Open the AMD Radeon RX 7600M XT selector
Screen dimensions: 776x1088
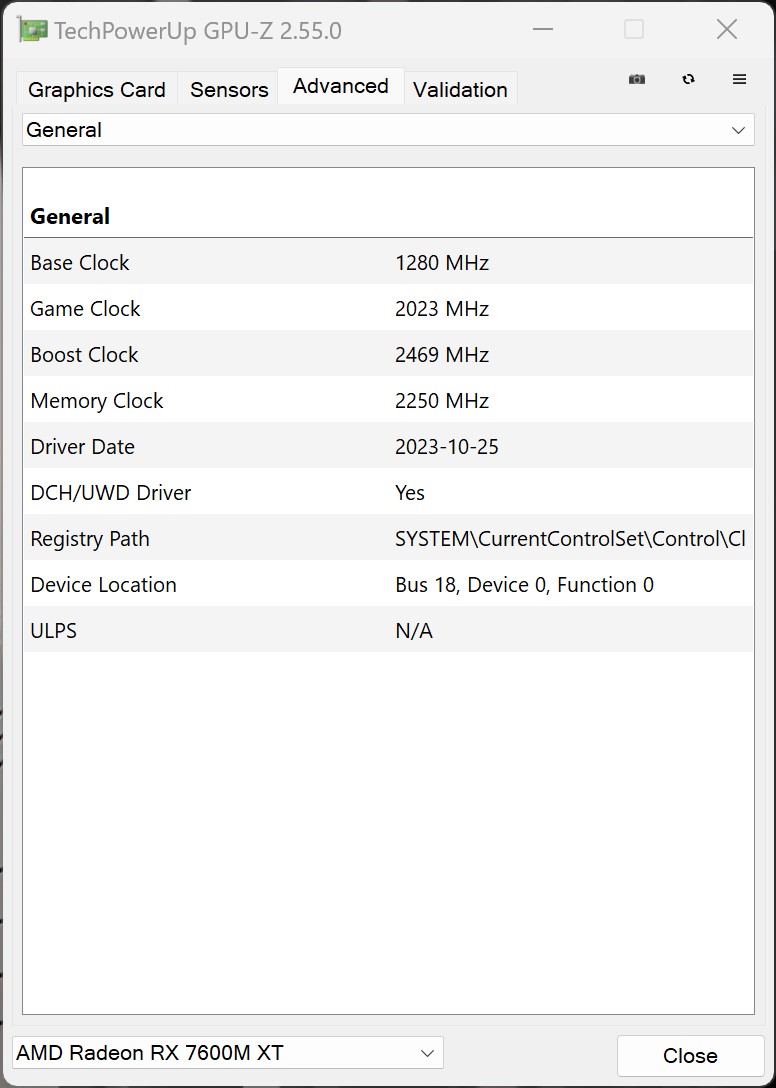[x=215, y=1053]
